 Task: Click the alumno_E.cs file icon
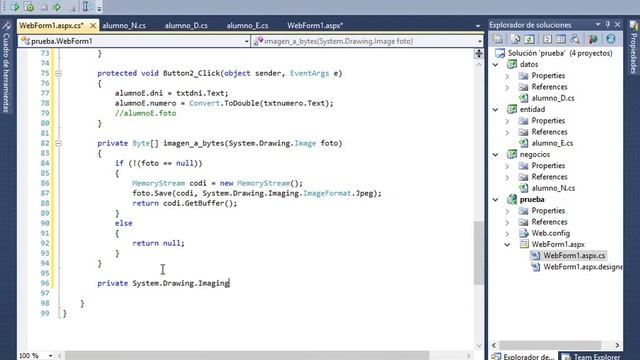[523, 143]
